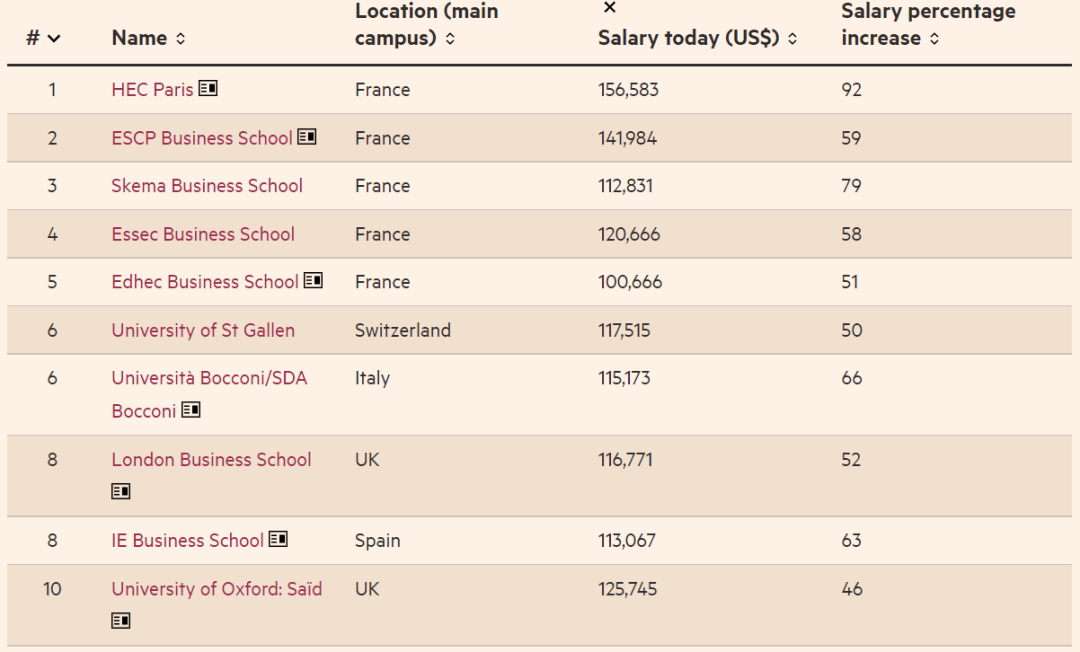Screen dimensions: 1080x652
Task: Click the profile icon beside HEC Paris
Action: [208, 88]
